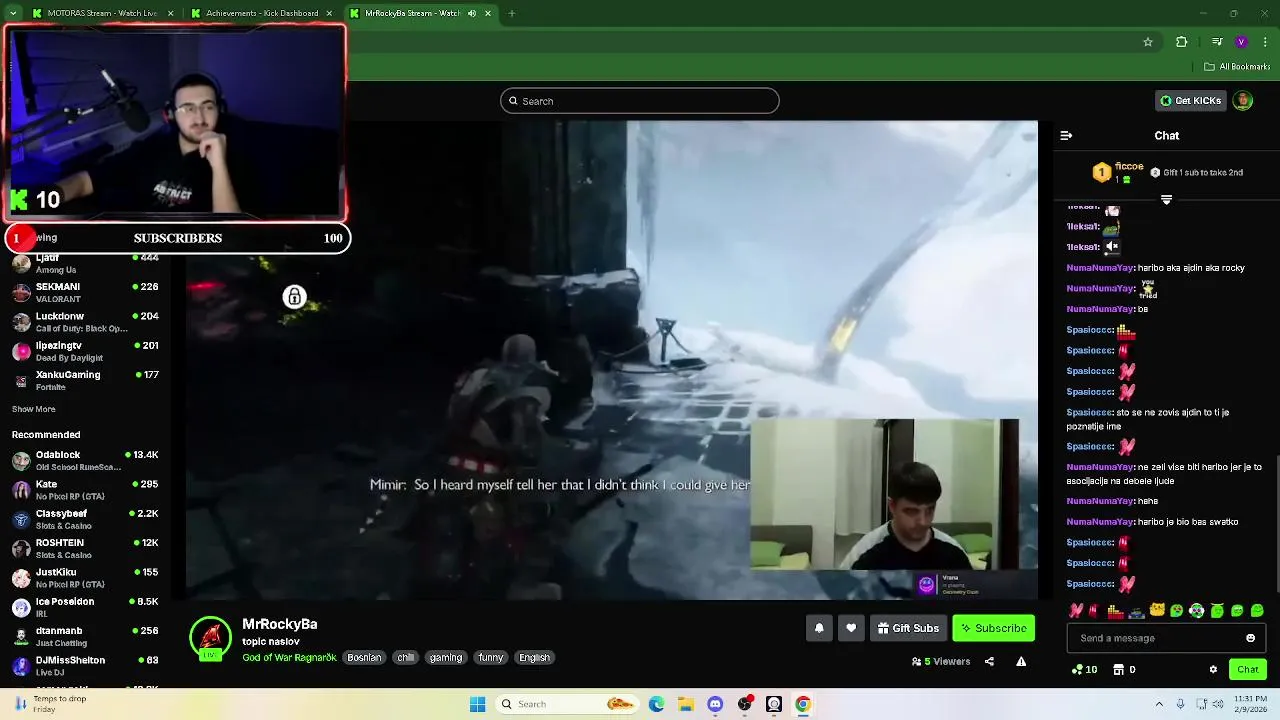Screen dimensions: 1280x720
Task: Follow channel with the heart button
Action: point(851,628)
